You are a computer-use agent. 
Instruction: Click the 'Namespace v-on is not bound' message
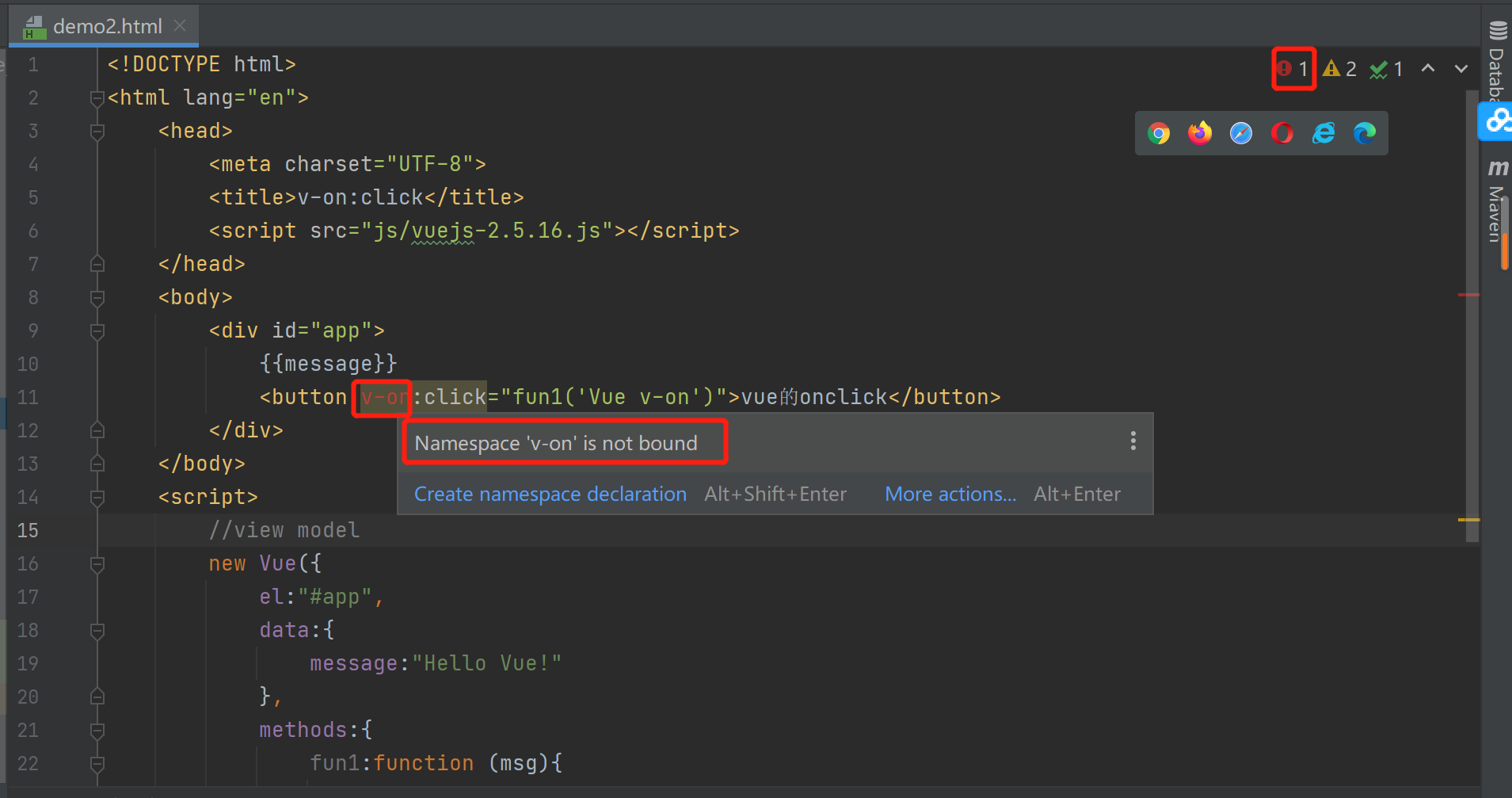556,443
